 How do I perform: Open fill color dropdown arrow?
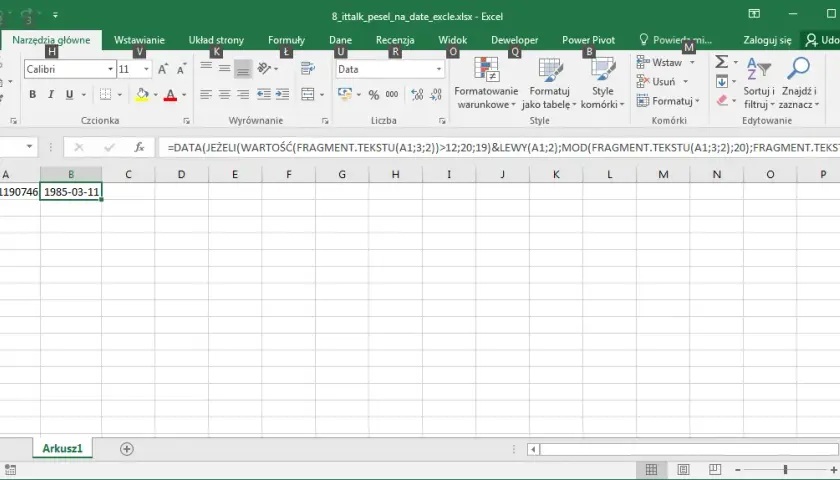point(155,95)
